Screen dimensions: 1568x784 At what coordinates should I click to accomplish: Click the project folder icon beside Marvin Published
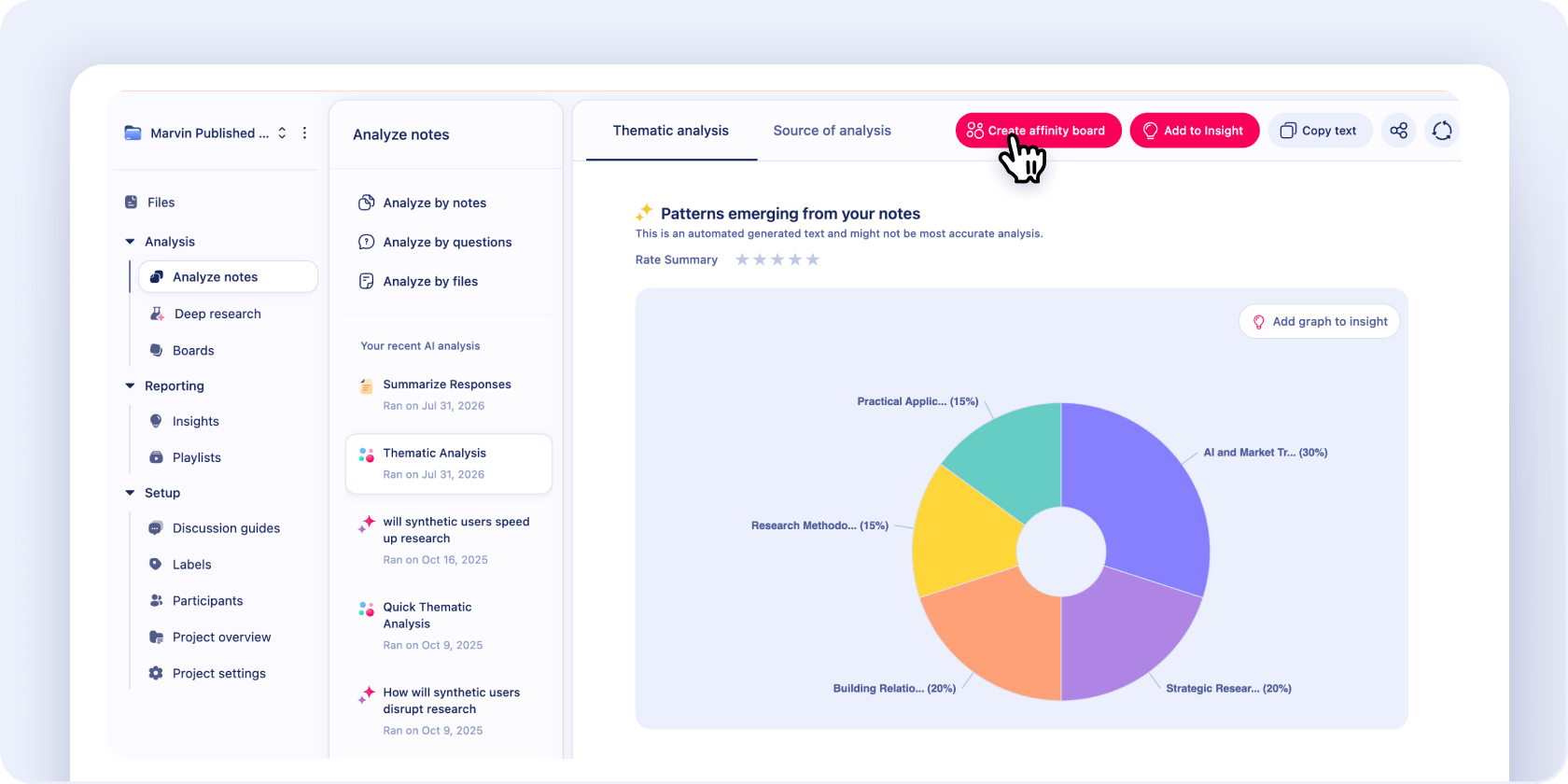click(133, 133)
